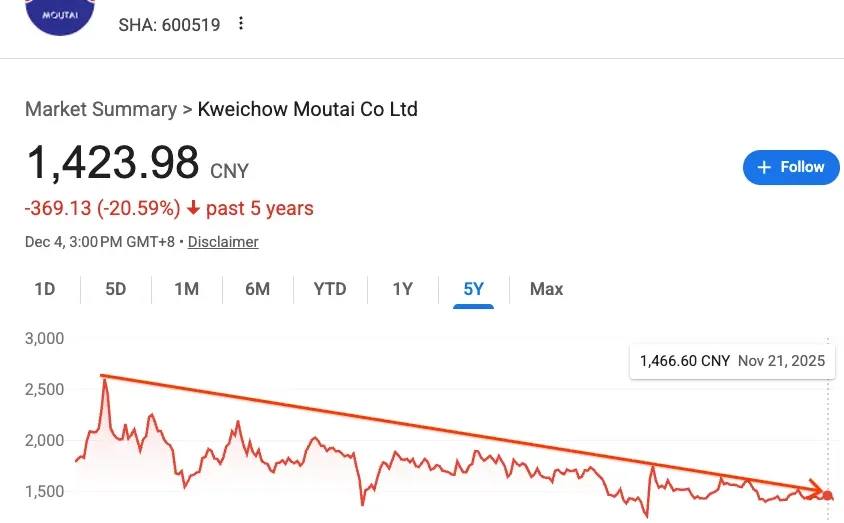Screen dimensions: 844x523
Task: Open the three-dot menu beside SHA: 600519
Action: (241, 23)
